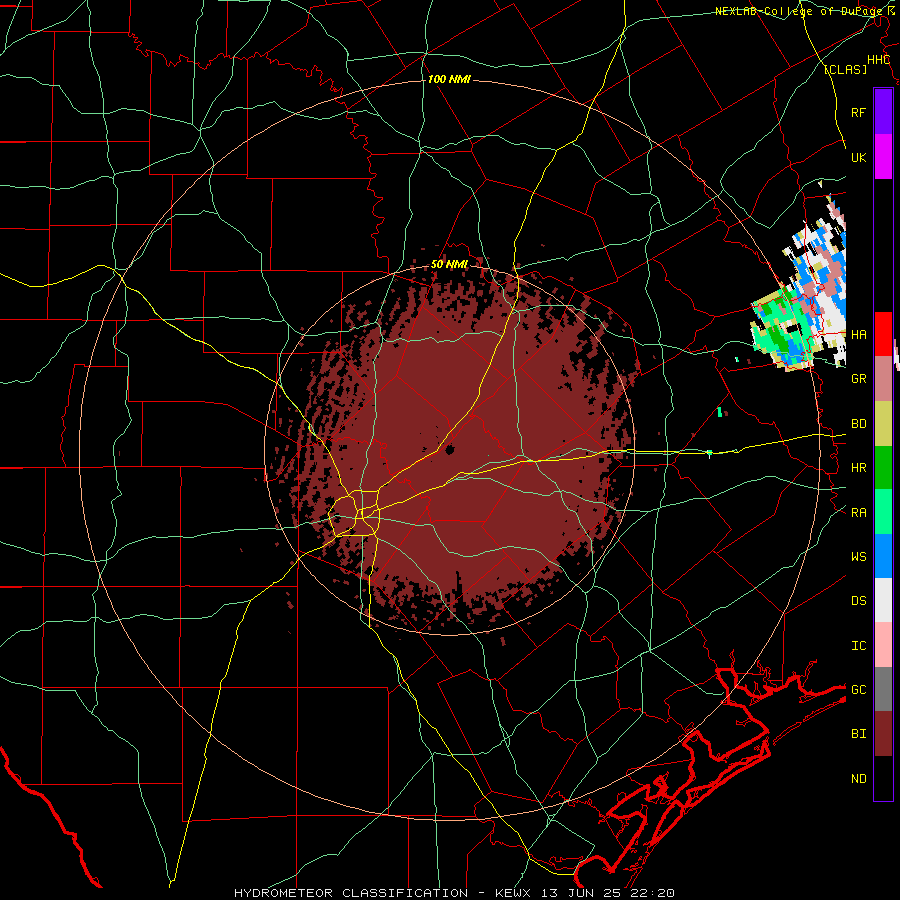
Task: Select the yellow BD legend swatch
Action: coord(883,424)
